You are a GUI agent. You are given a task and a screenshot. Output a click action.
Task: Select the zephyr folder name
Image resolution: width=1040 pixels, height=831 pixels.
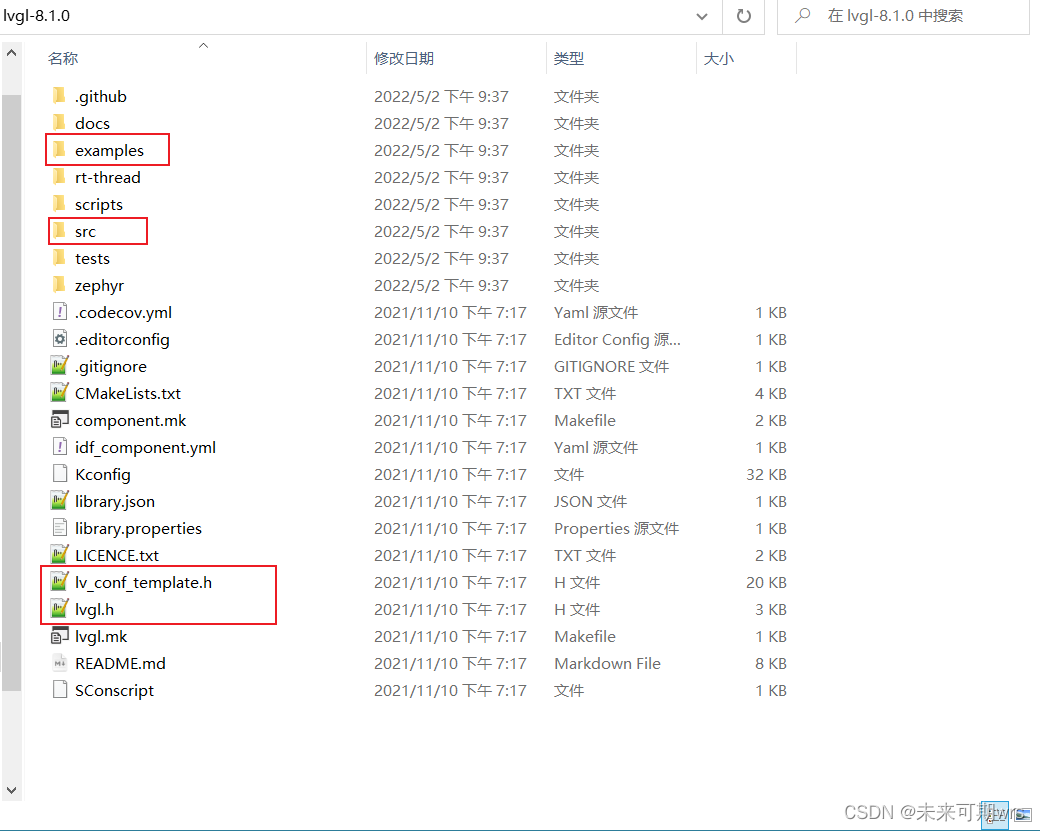99,286
